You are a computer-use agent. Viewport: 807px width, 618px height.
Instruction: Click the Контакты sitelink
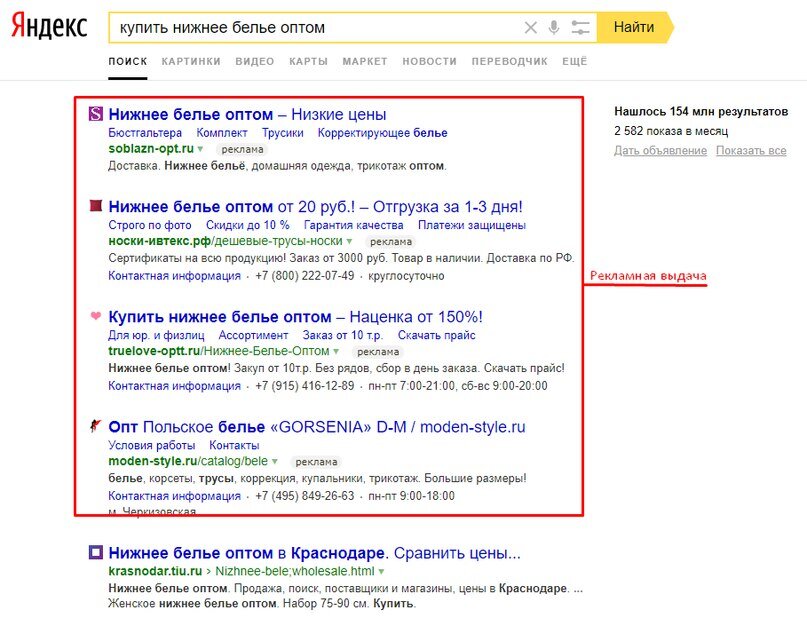[234, 445]
